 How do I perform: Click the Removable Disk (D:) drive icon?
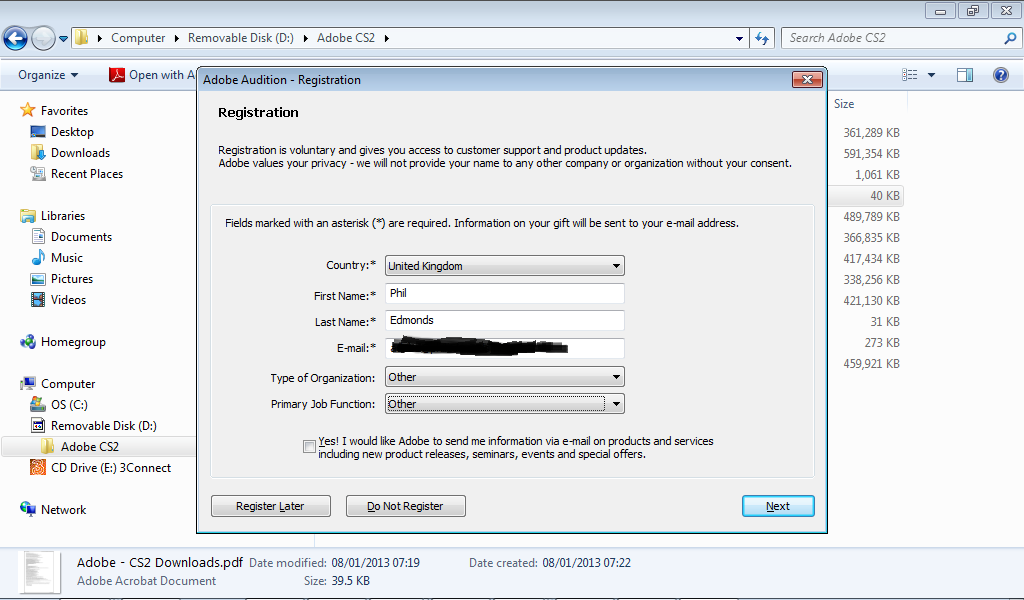38,426
